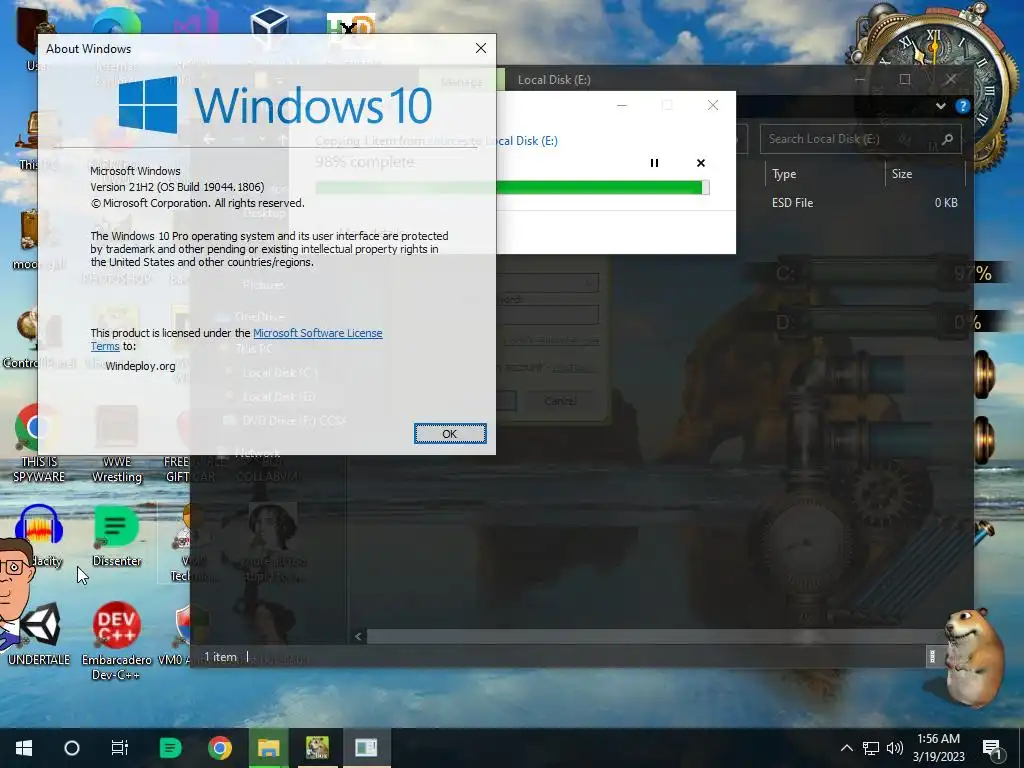
Task: Click the green copy progress bar
Action: tap(512, 188)
